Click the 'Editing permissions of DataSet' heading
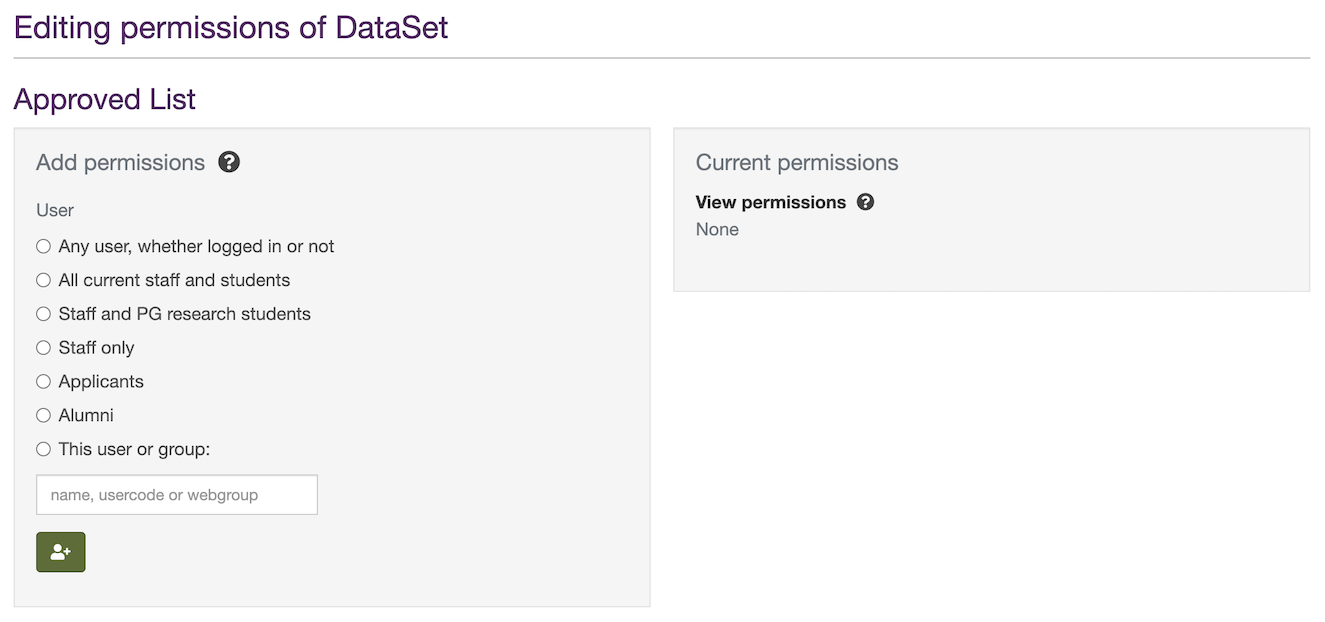Viewport: 1325px width, 622px height. click(231, 27)
